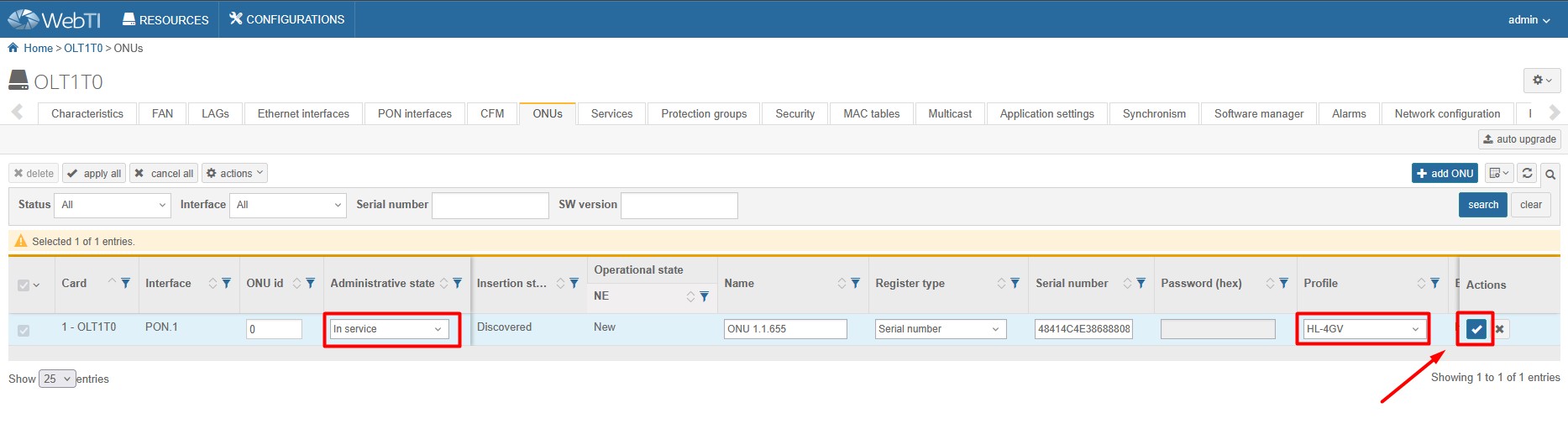Click the magnifier search toggle icon

tap(1550, 174)
